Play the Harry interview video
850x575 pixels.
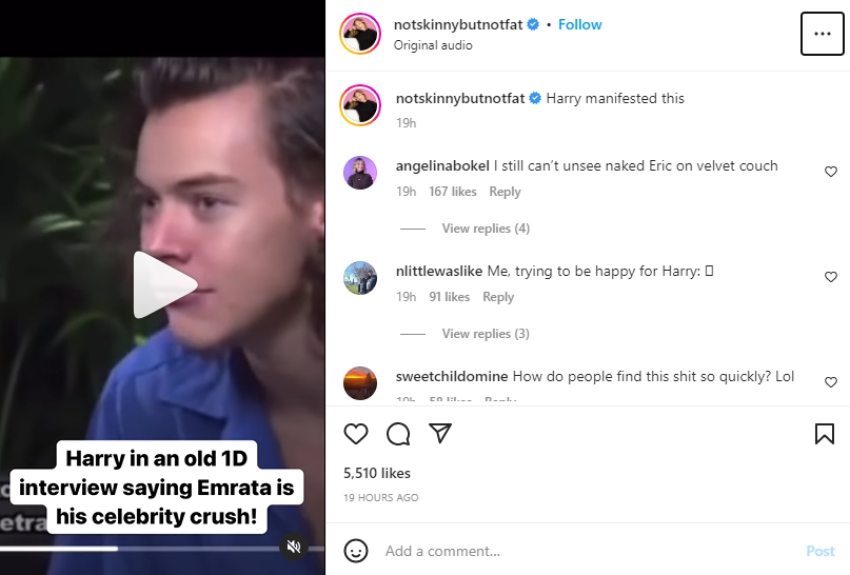coord(164,285)
